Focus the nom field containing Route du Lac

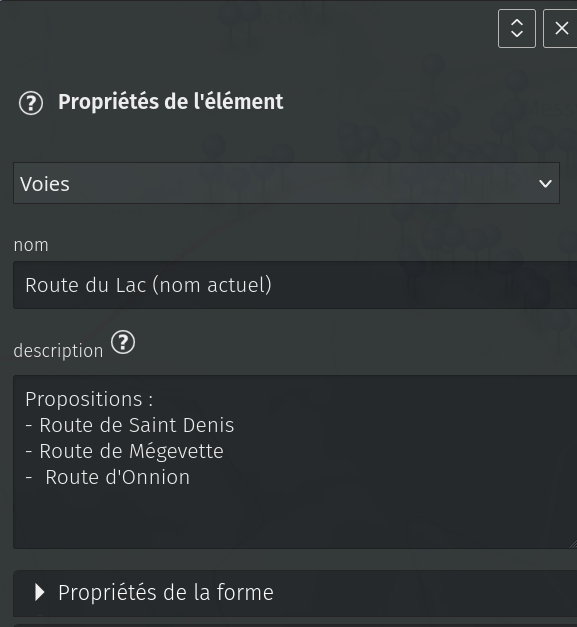(295, 285)
